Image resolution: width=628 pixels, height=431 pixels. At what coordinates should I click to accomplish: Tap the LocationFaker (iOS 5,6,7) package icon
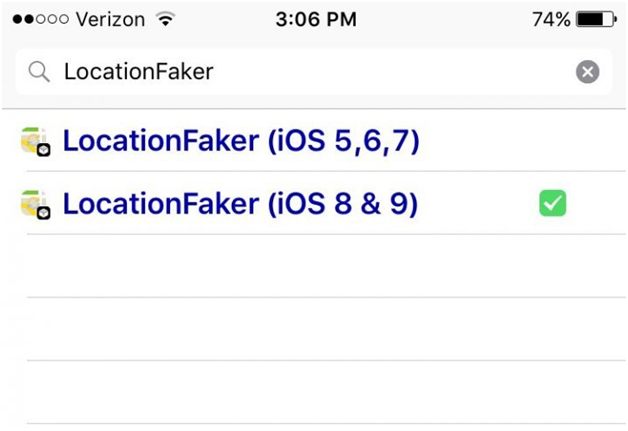[x=35, y=142]
